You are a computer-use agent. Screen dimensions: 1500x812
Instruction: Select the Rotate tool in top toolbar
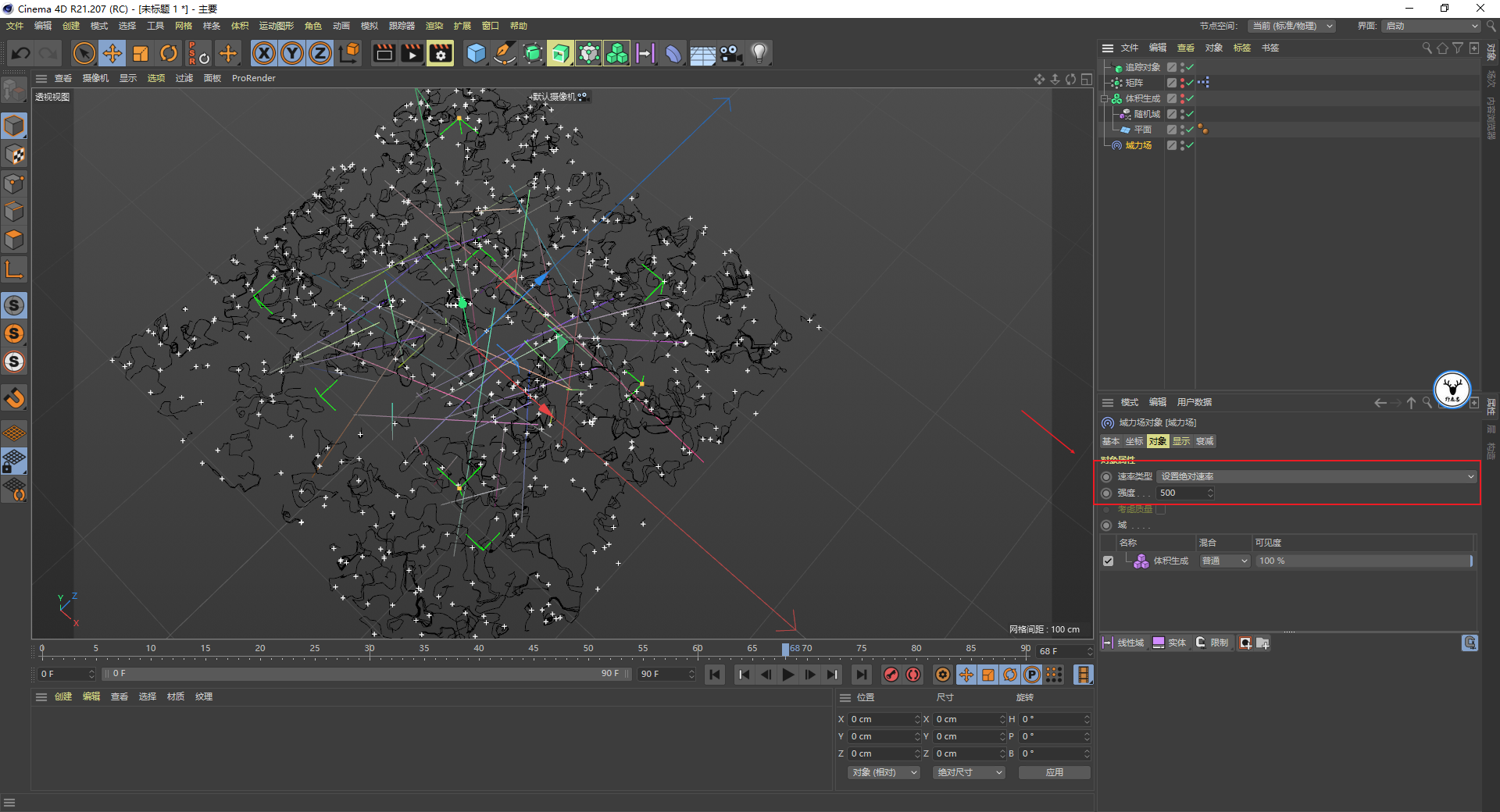pyautogui.click(x=169, y=53)
